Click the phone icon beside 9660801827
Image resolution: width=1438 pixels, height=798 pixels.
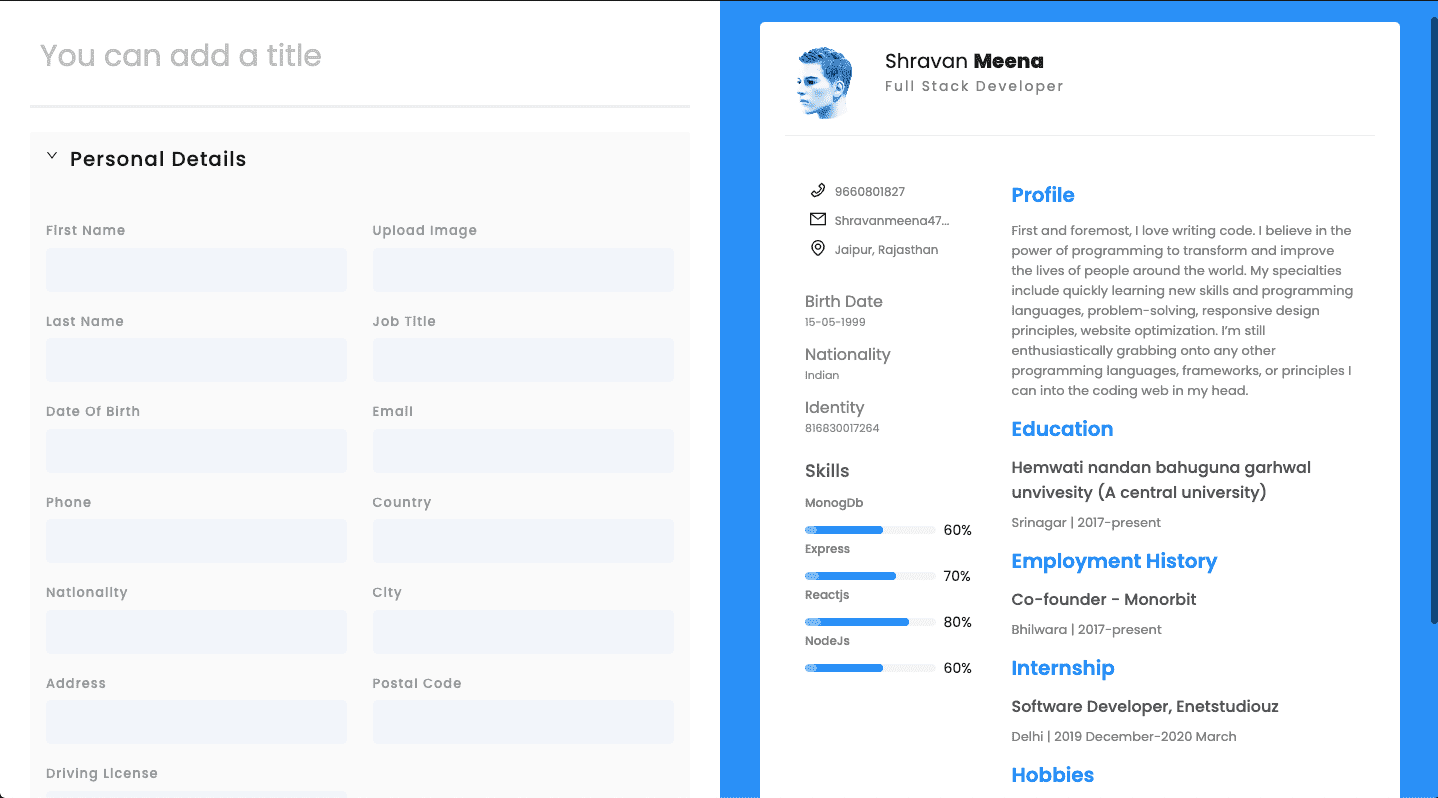click(817, 190)
